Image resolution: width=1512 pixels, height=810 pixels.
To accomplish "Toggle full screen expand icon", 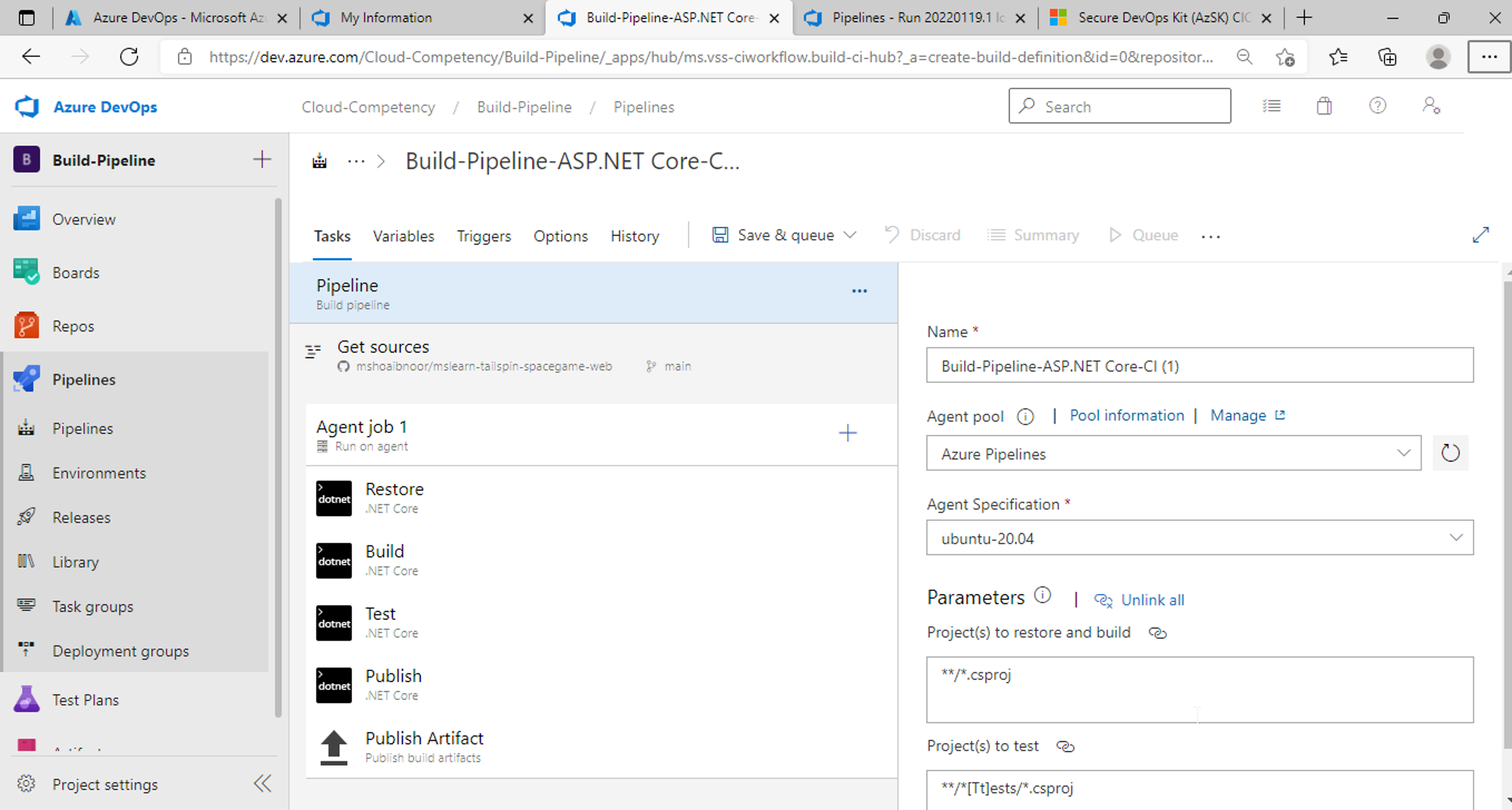I will [1481, 235].
